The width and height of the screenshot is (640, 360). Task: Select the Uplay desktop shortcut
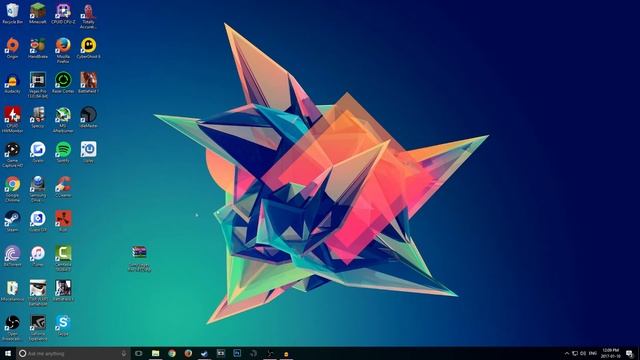89,152
